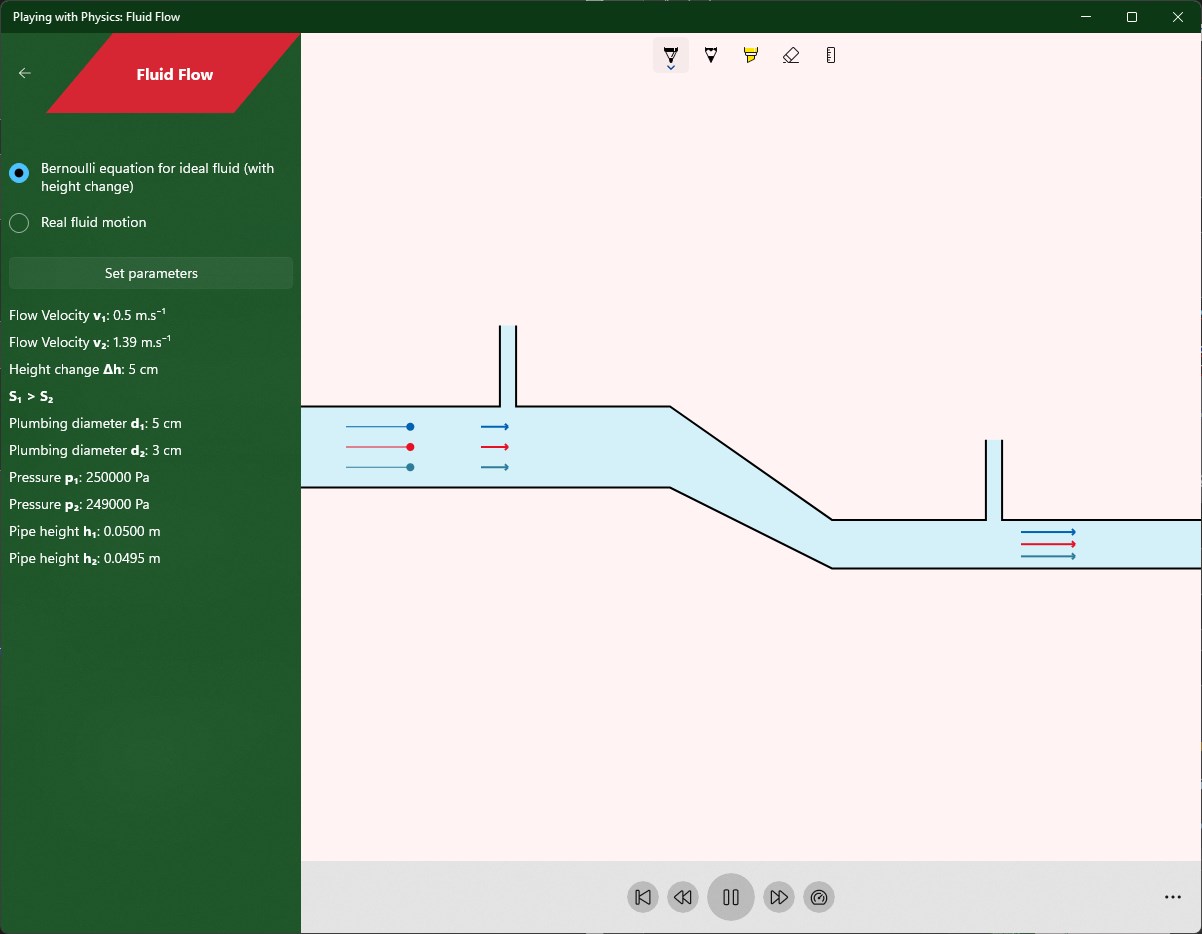Screen dimensions: 1202x934
Task: Go back using the arrow icon
Action: point(25,73)
